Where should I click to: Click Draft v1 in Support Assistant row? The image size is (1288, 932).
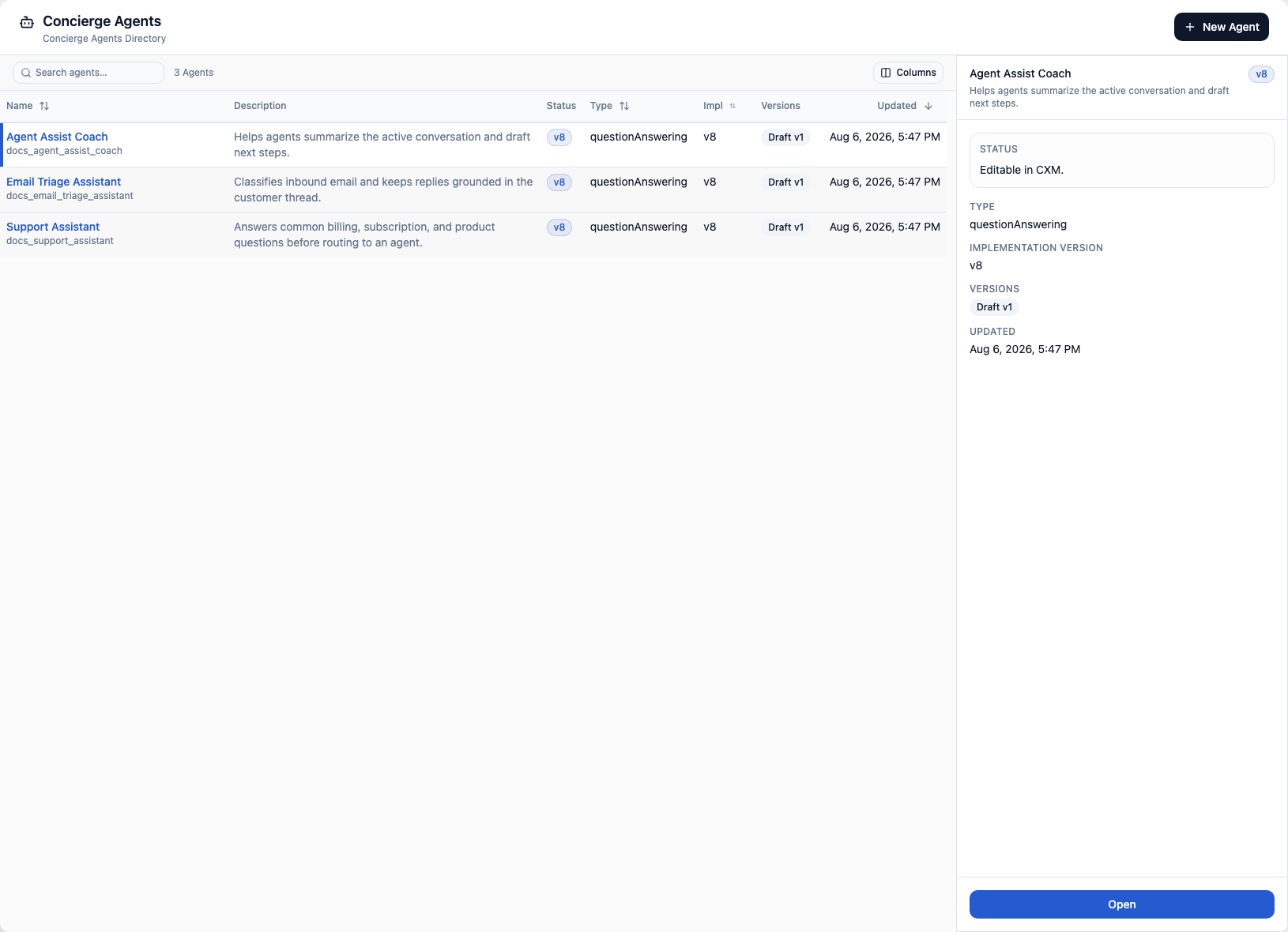coord(785,227)
